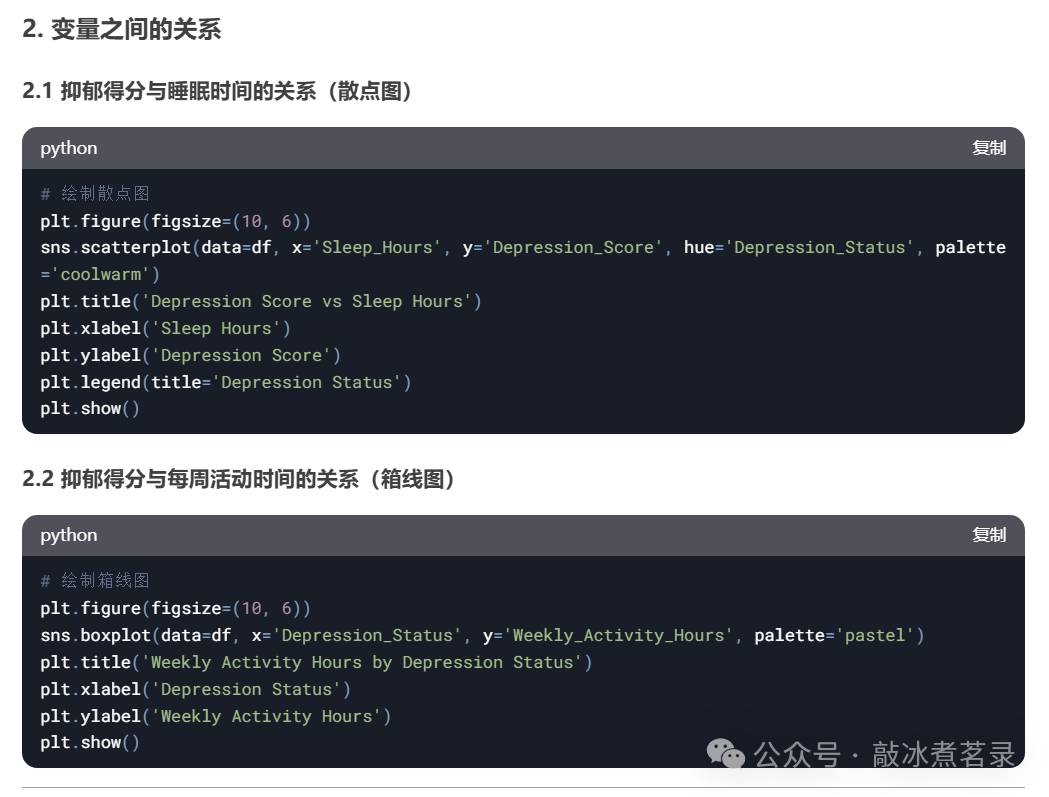Click subheading '2.1 抑郁得分与睡眠时间的关系（散点图）'
Screen dimensions: 1049x797
pyautogui.click(x=217, y=91)
